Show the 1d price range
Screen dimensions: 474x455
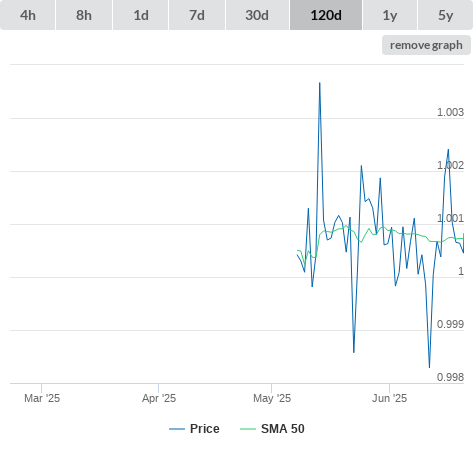[x=141, y=15]
